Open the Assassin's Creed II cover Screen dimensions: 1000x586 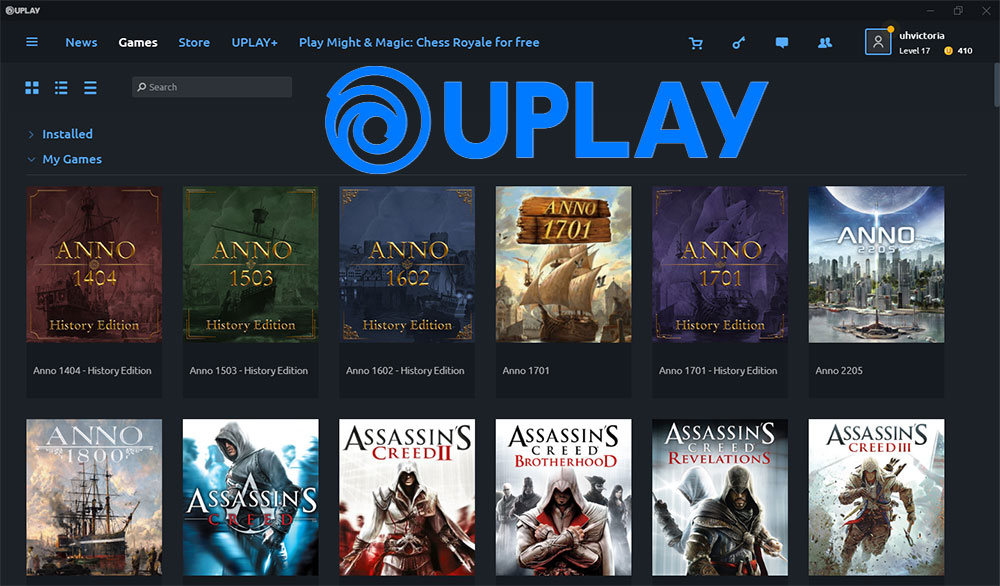click(407, 497)
